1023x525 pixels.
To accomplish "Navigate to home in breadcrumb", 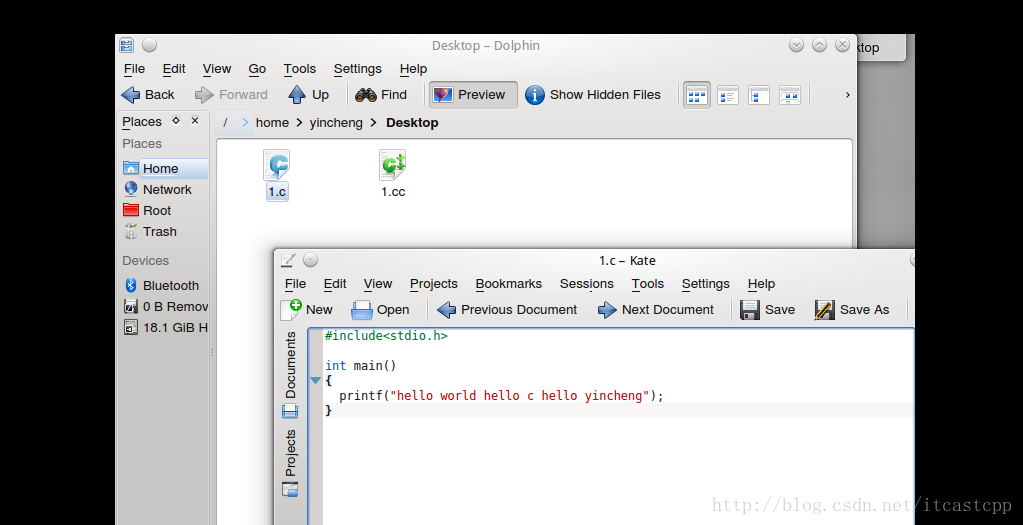I will tap(272, 123).
